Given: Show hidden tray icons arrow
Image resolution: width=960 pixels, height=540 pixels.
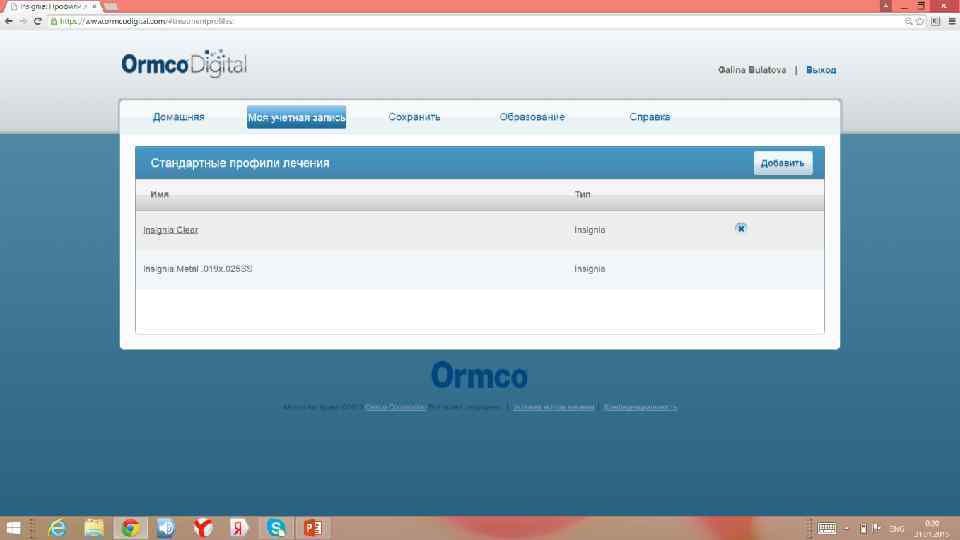Looking at the screenshot, I should click(x=847, y=528).
